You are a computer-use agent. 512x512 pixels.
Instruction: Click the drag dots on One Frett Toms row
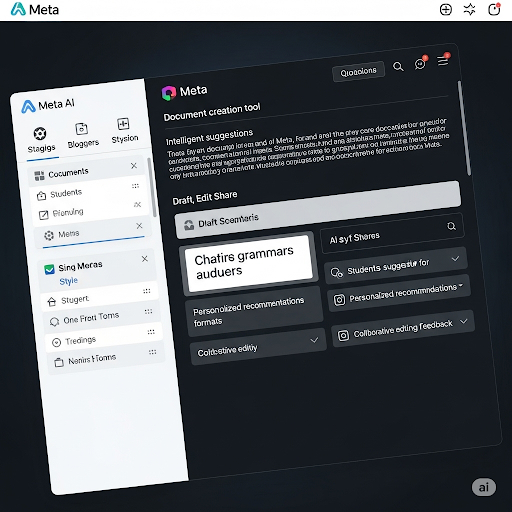point(148,311)
